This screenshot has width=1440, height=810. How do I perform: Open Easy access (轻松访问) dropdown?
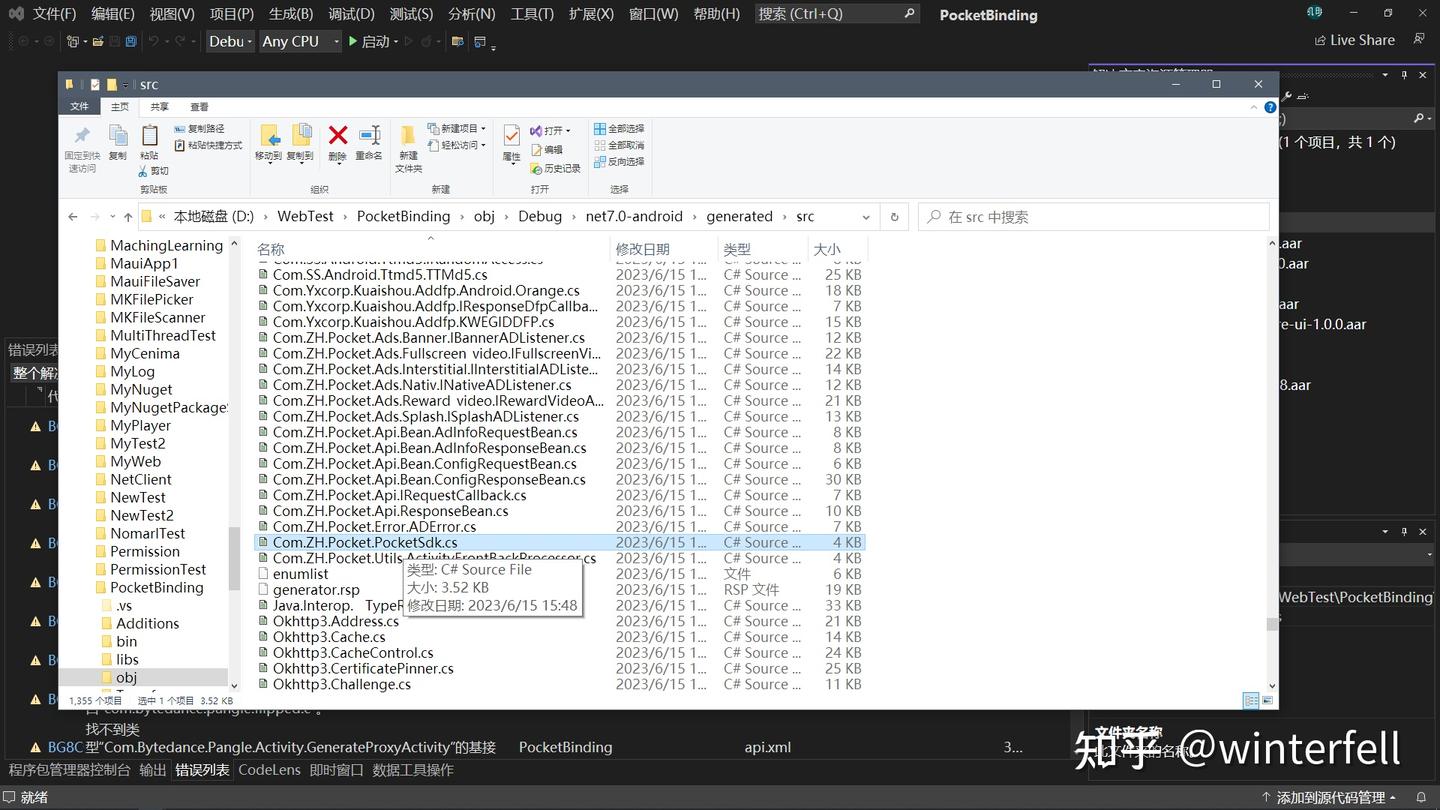pos(457,145)
